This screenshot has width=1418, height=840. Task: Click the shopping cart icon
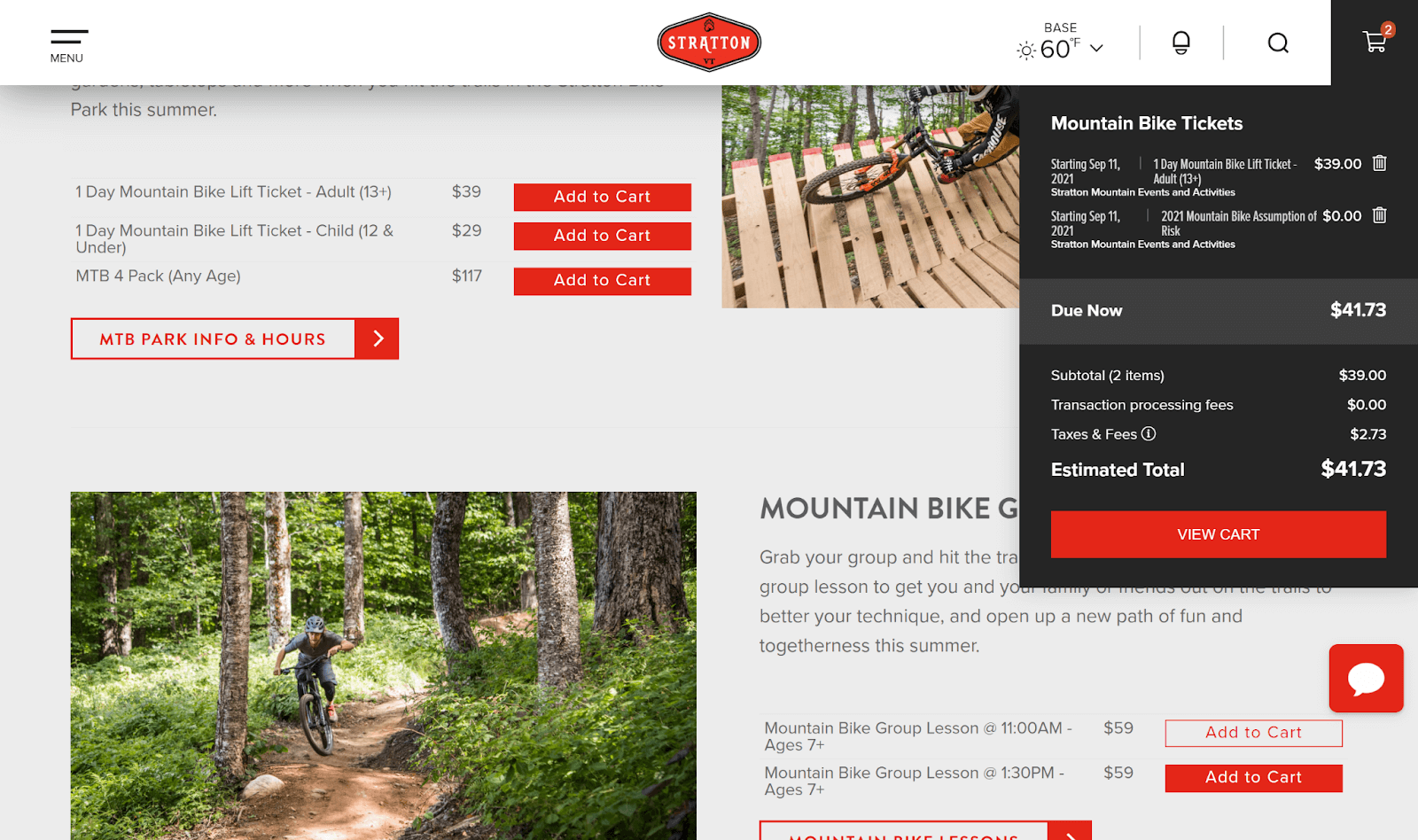coord(1375,41)
